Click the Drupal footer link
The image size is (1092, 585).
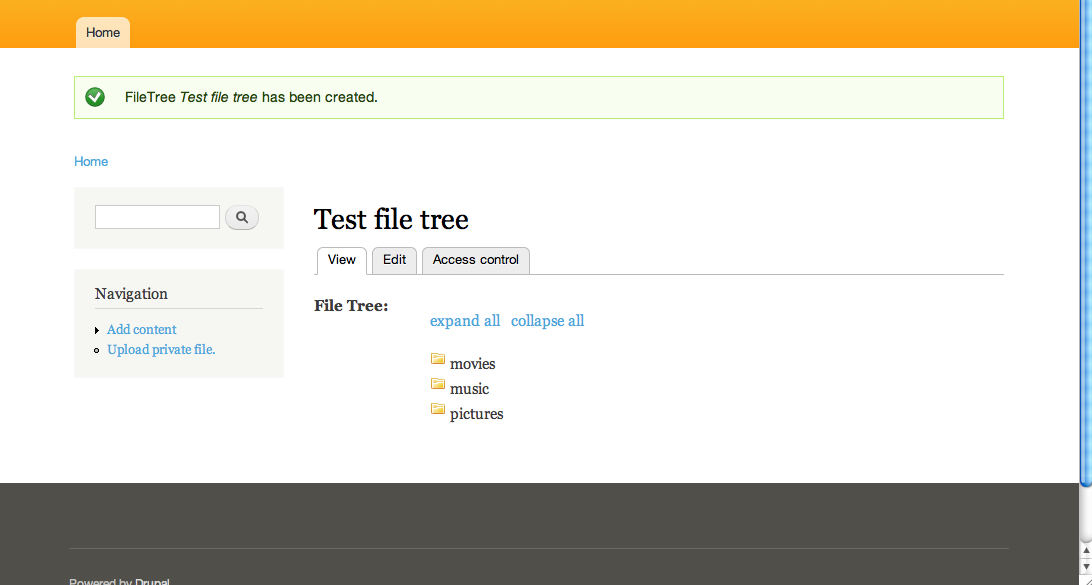[x=153, y=582]
